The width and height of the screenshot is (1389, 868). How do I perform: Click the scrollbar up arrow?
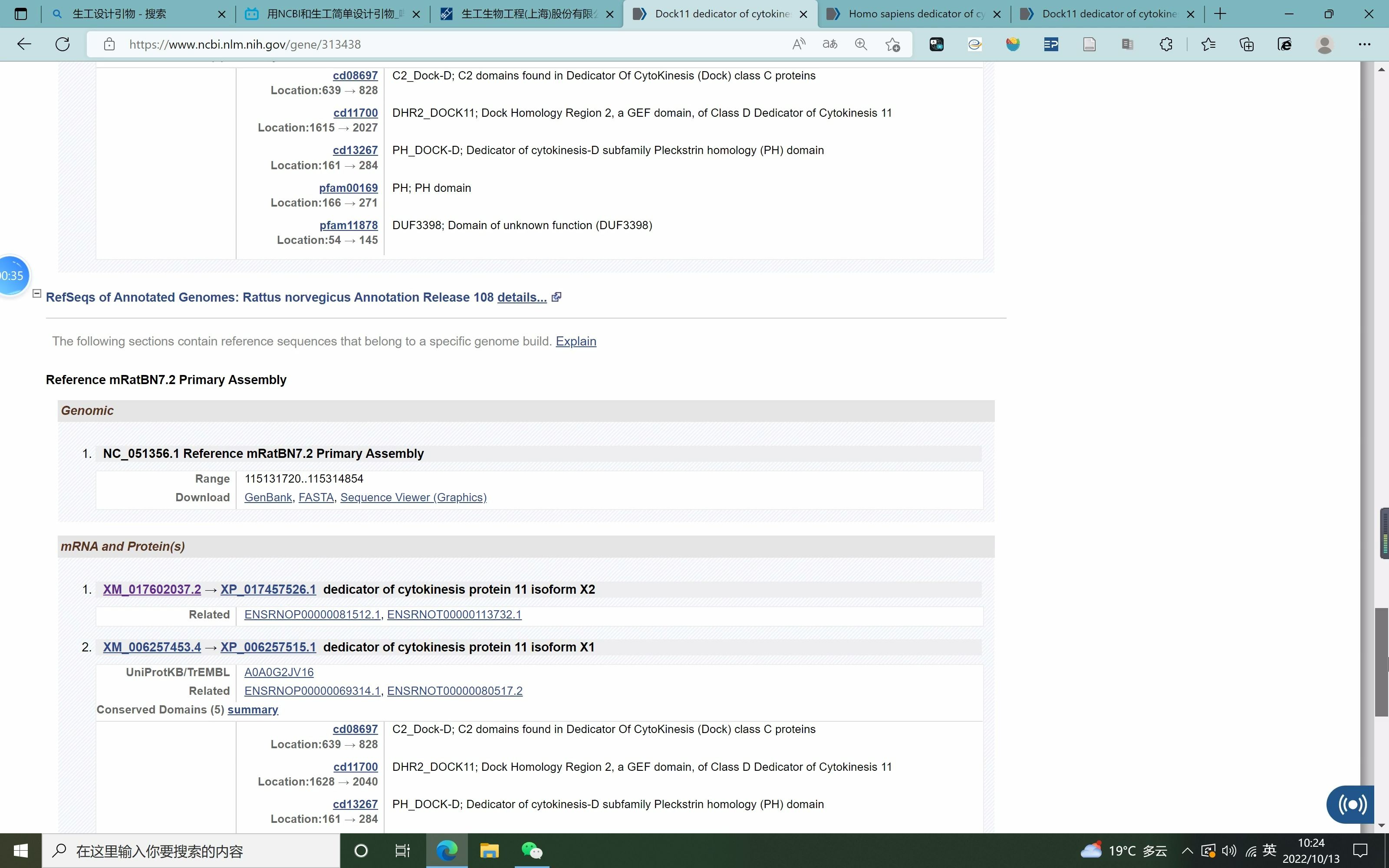1381,69
